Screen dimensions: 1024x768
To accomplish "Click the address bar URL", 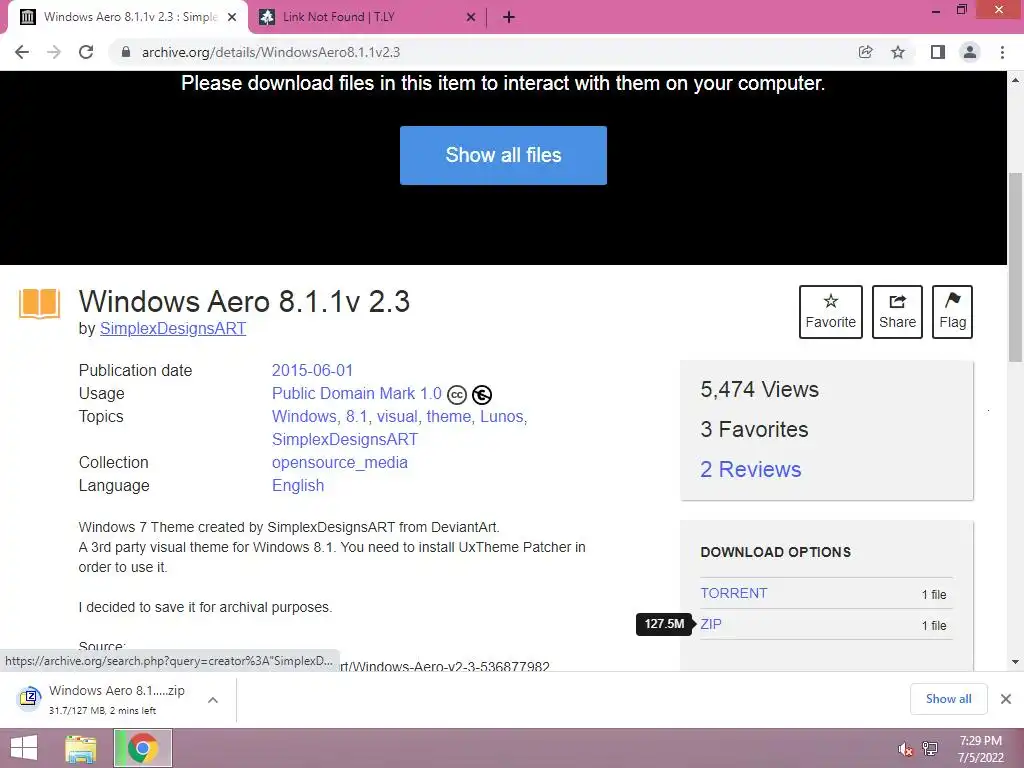I will click(271, 52).
